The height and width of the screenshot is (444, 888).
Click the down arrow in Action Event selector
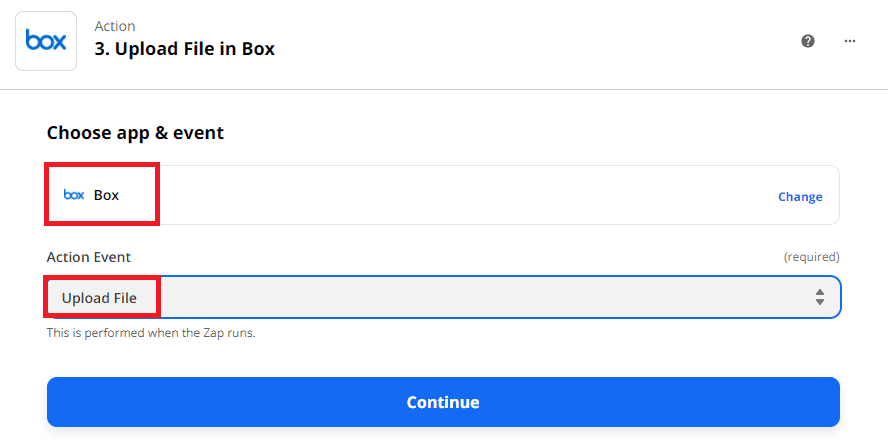click(x=819, y=302)
